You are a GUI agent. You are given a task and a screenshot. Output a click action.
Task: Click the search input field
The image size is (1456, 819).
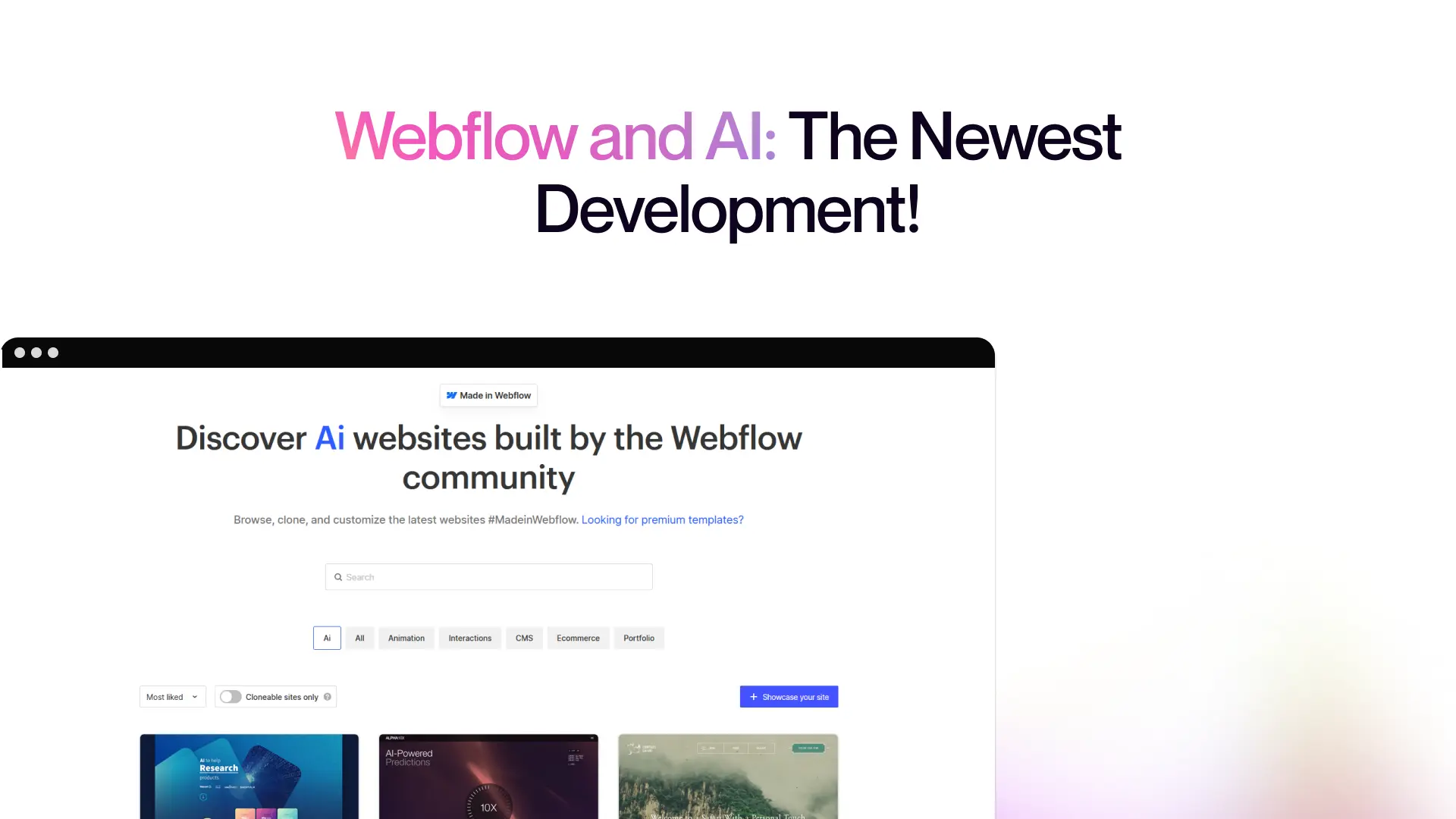point(489,577)
